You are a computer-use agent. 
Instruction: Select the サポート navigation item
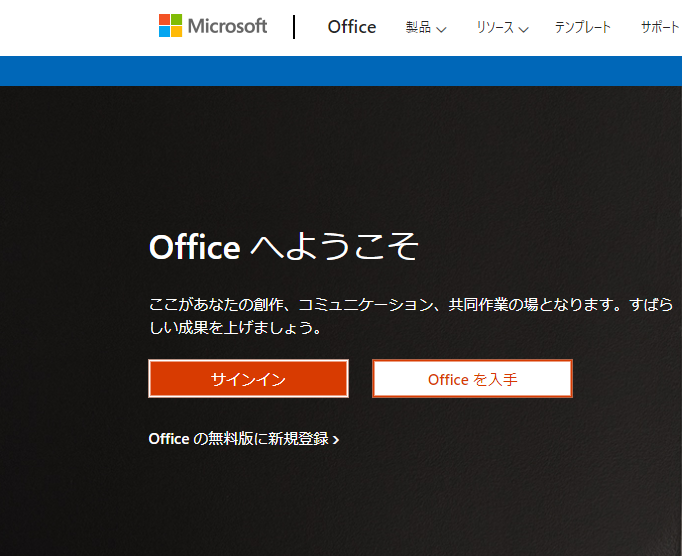[660, 28]
